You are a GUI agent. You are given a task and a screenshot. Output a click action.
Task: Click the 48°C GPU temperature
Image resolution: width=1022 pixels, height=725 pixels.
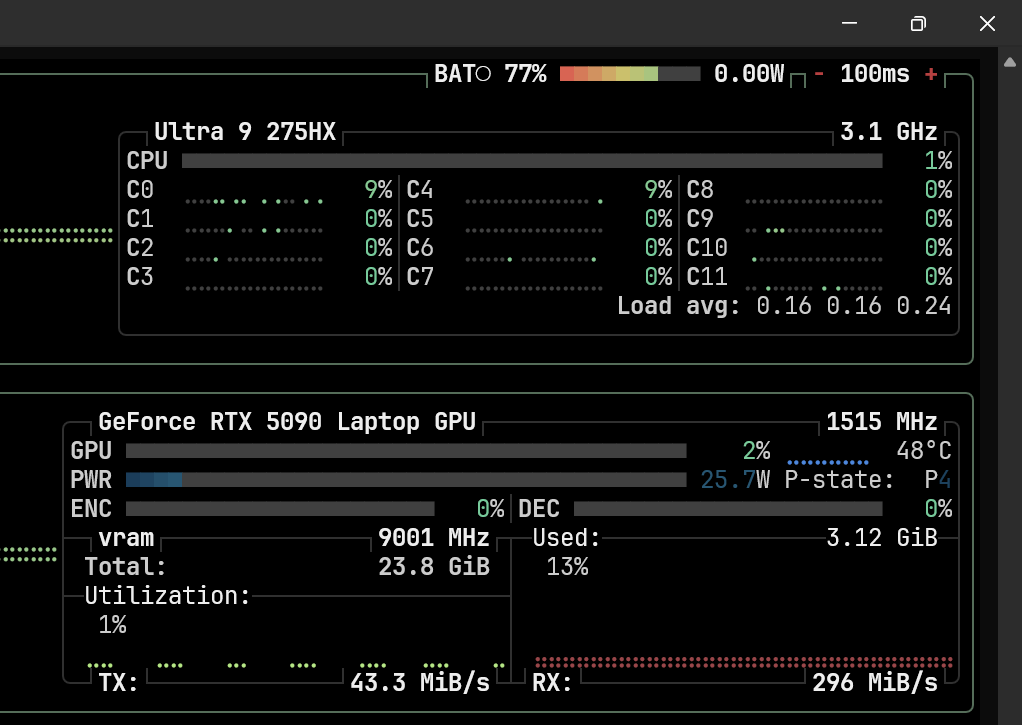pos(924,451)
